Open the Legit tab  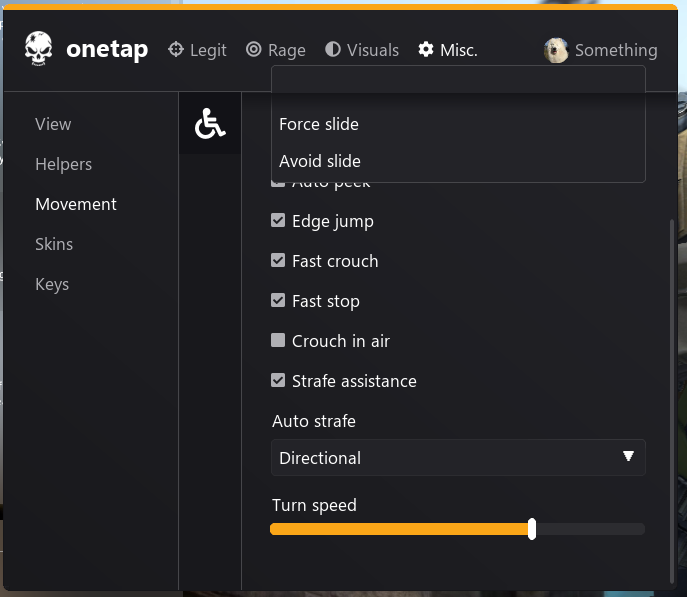point(197,50)
